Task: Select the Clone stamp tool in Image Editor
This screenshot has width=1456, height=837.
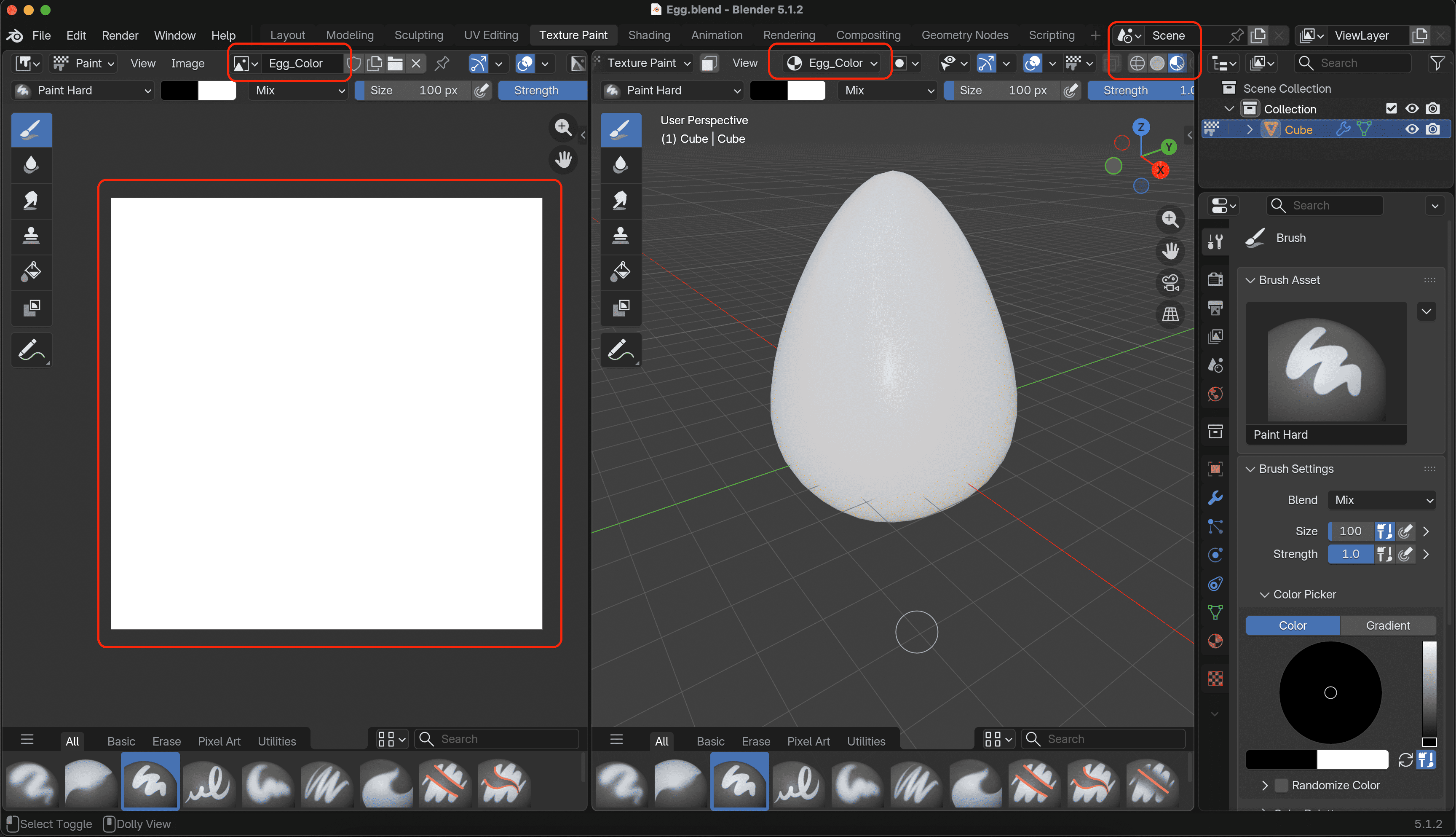Action: click(x=32, y=236)
